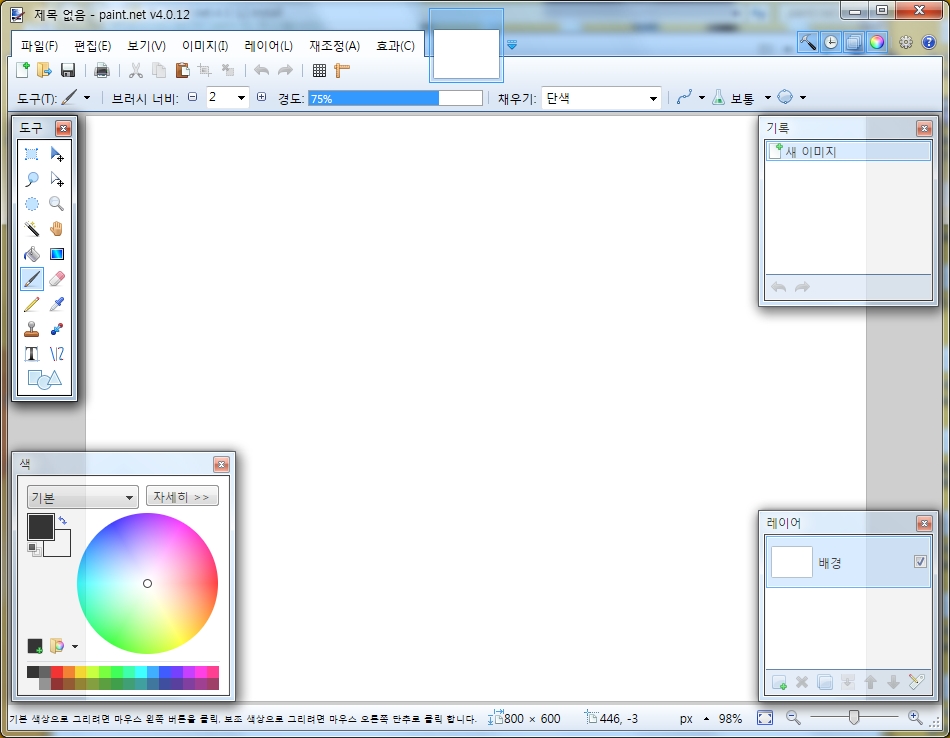
Task: Click the zoom slider in status bar
Action: 853,717
